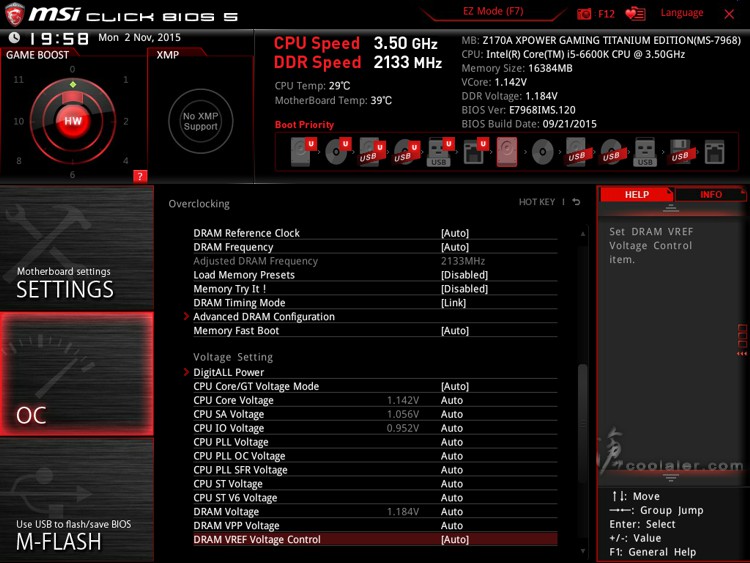Viewport: 750px width, 563px height.
Task: Click the screenshot camera F12 icon
Action: point(584,14)
